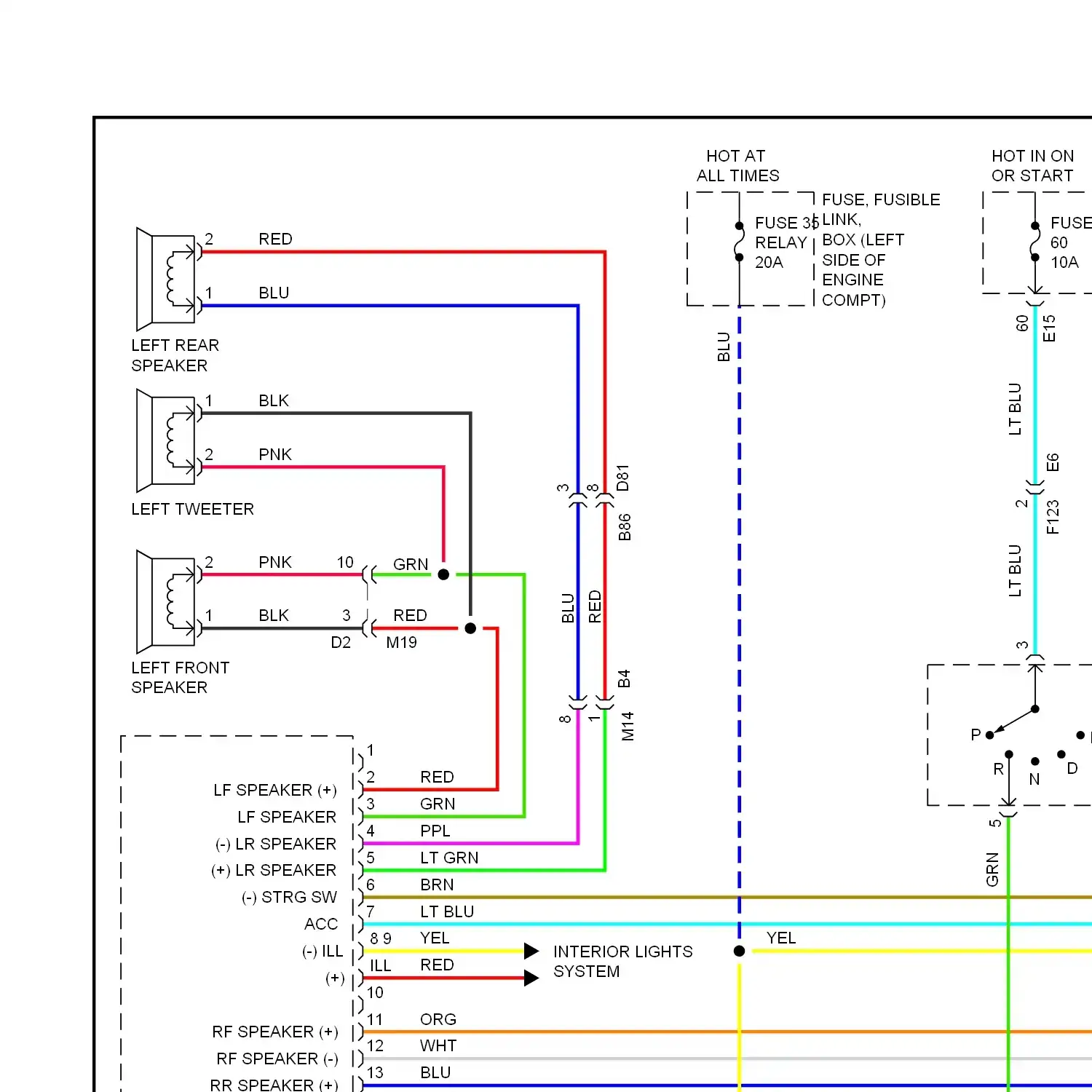This screenshot has width=1092, height=1092.
Task: Select the Fuse 35 fuse symbol
Action: pyautogui.click(x=739, y=242)
